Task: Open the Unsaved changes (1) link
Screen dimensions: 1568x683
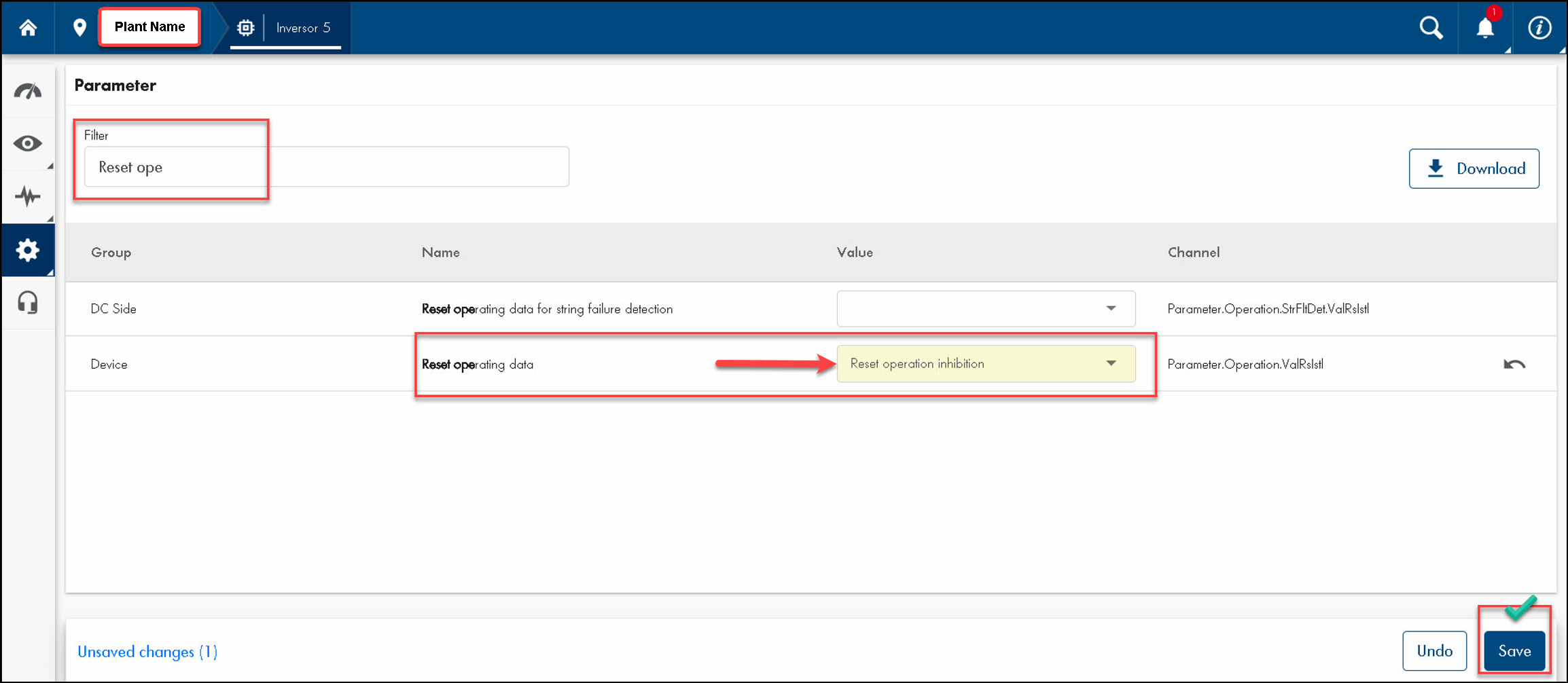Action: pos(147,652)
